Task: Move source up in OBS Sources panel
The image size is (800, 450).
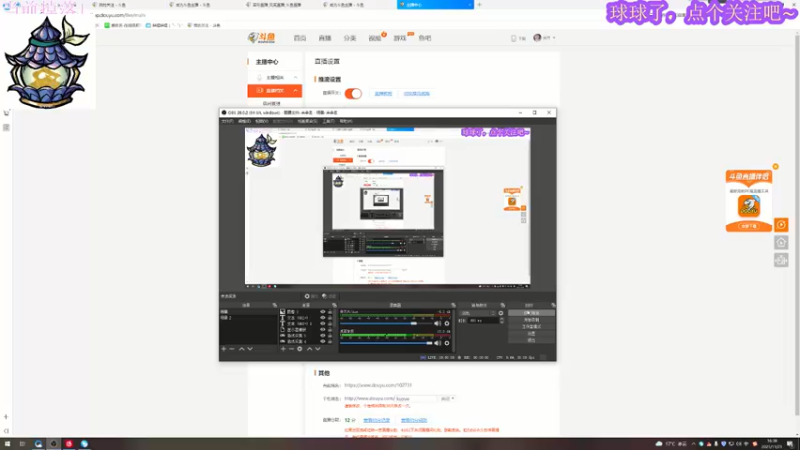Action: 309,349
